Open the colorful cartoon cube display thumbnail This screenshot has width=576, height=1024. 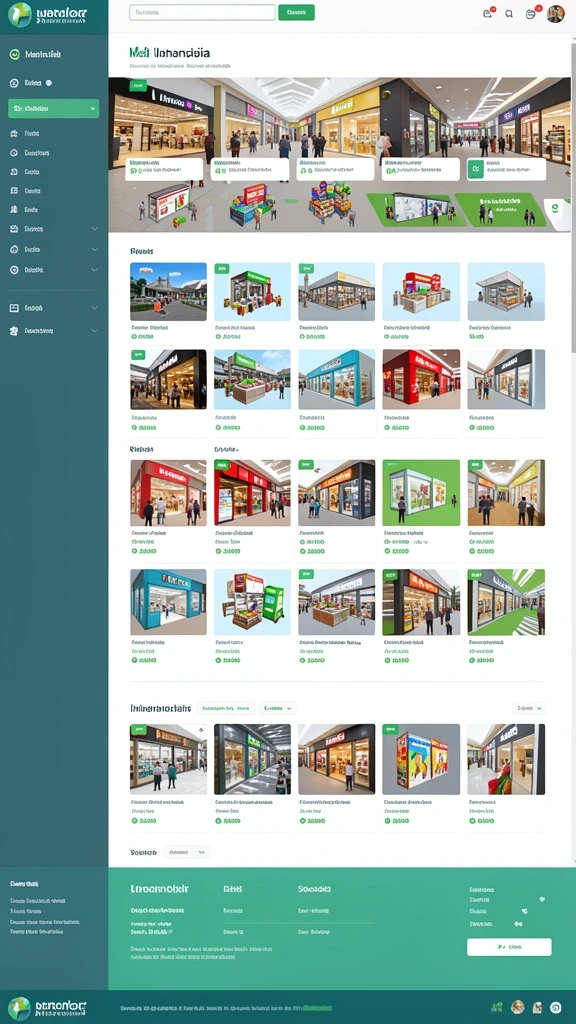[421, 759]
